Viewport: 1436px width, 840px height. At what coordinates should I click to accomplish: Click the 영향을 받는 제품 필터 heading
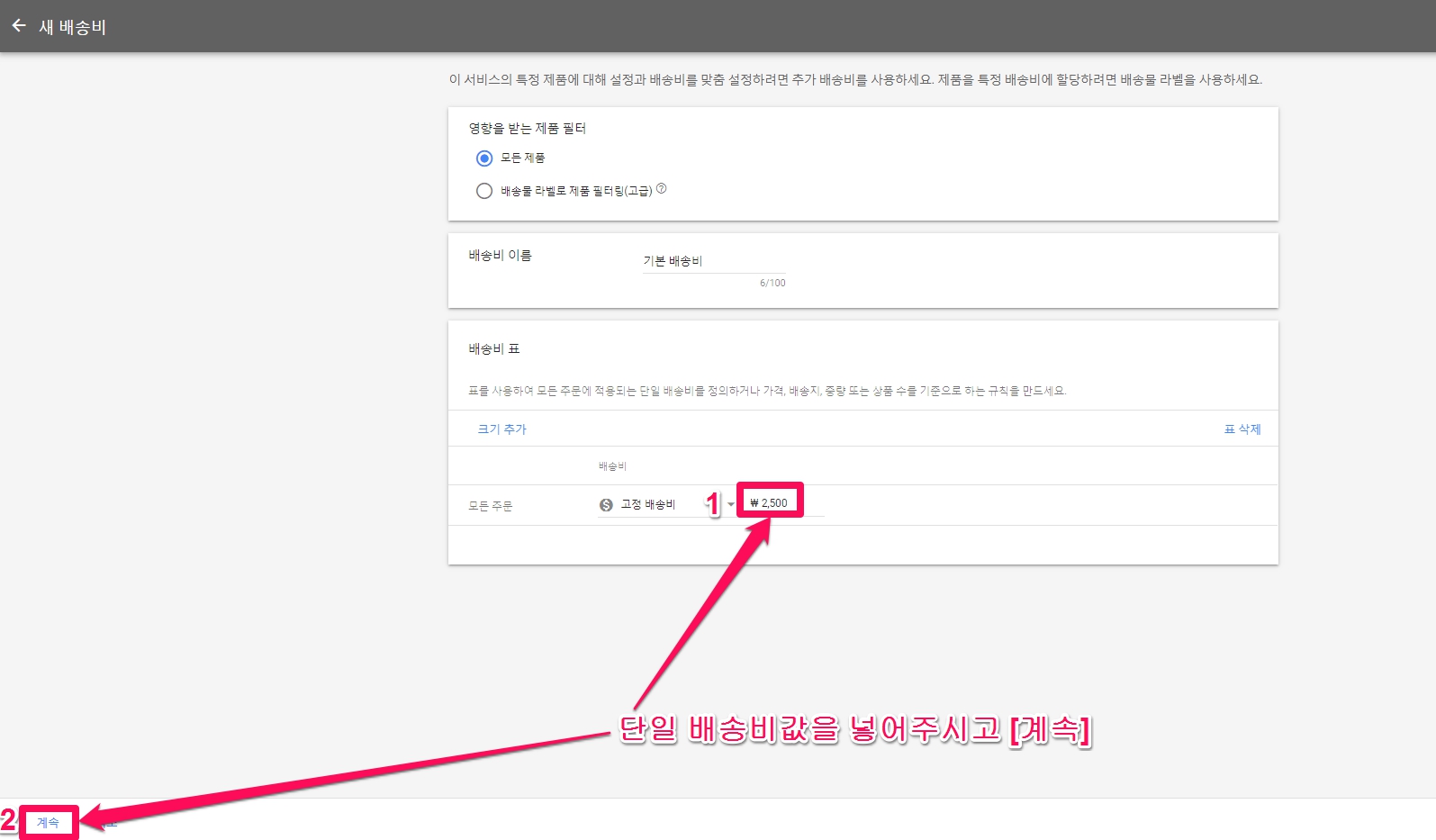[527, 129]
